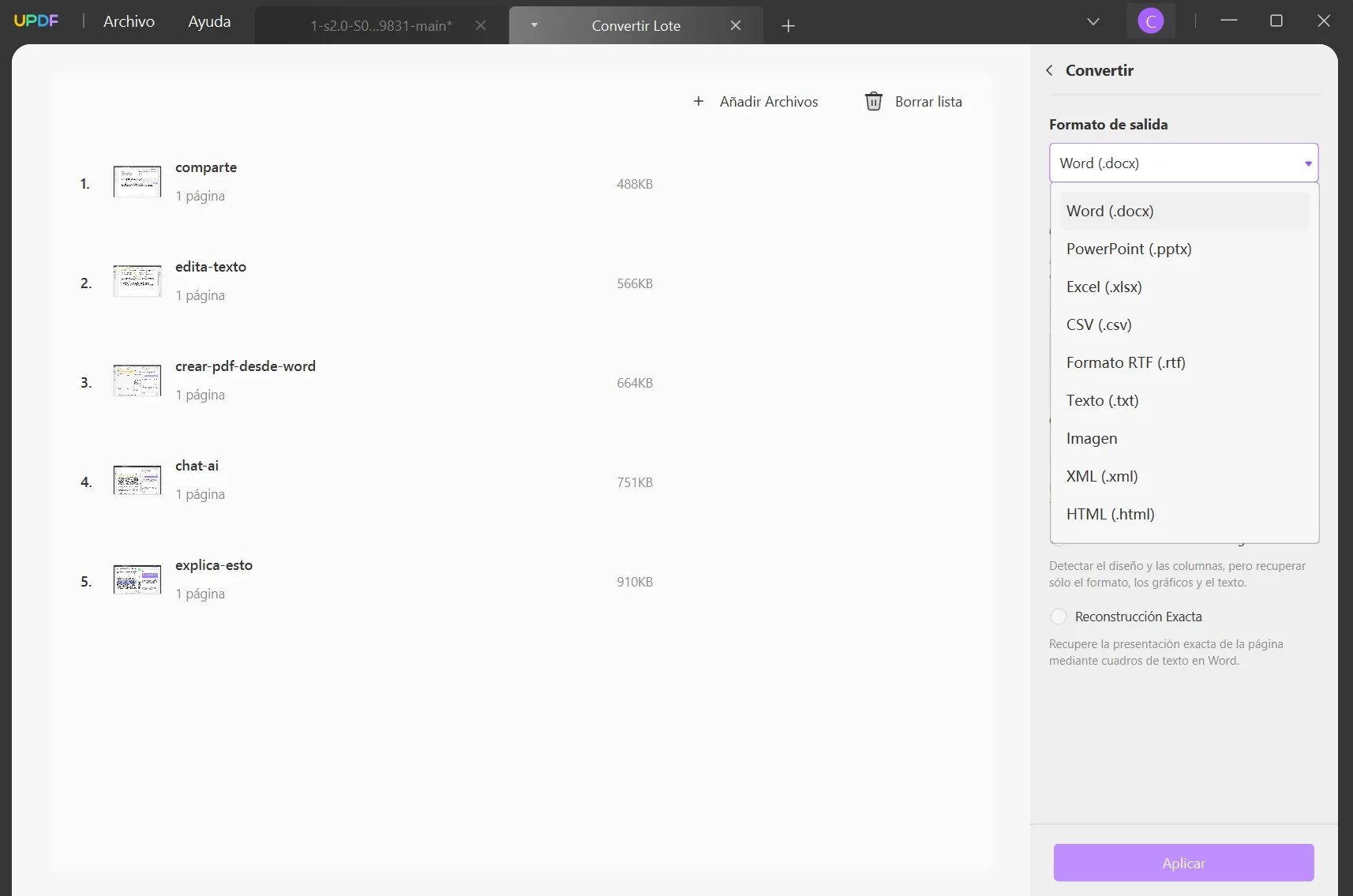Viewport: 1353px width, 896px height.
Task: Expand the tab list chevron in title bar
Action: coord(1093,21)
